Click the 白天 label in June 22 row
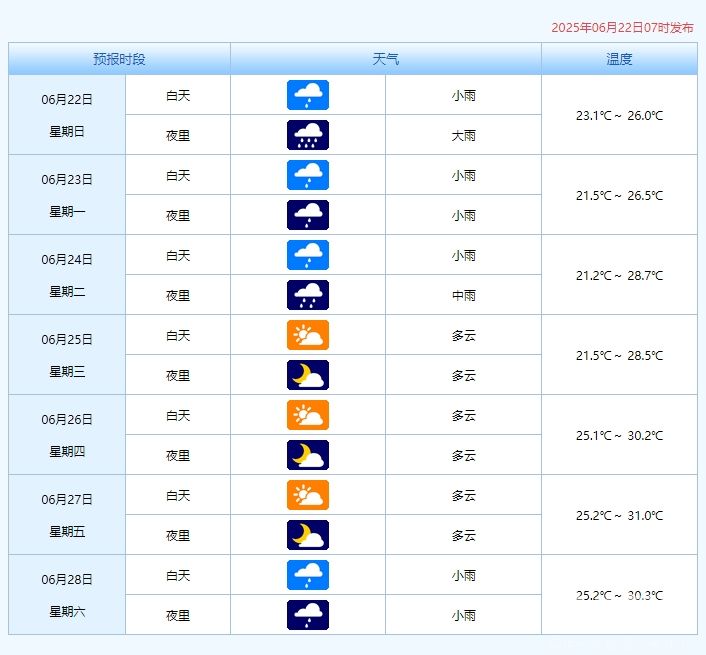Viewport: 706px width, 655px height. (178, 95)
